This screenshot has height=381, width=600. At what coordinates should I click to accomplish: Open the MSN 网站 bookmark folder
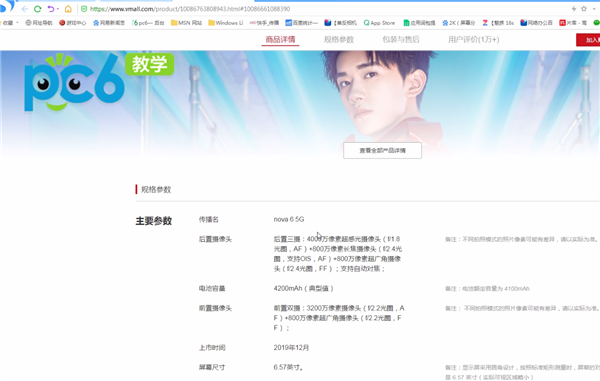click(186, 23)
